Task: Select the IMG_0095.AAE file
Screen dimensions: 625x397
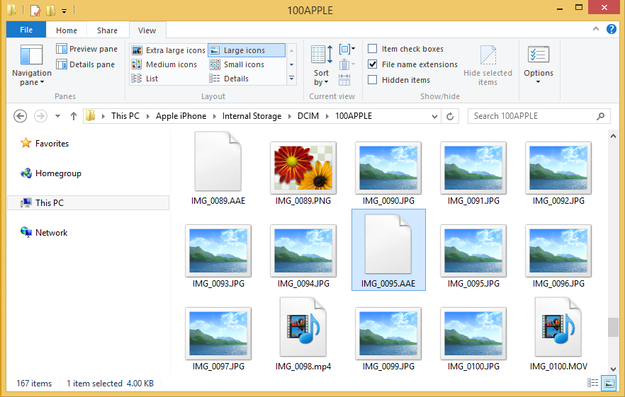Action: 388,250
